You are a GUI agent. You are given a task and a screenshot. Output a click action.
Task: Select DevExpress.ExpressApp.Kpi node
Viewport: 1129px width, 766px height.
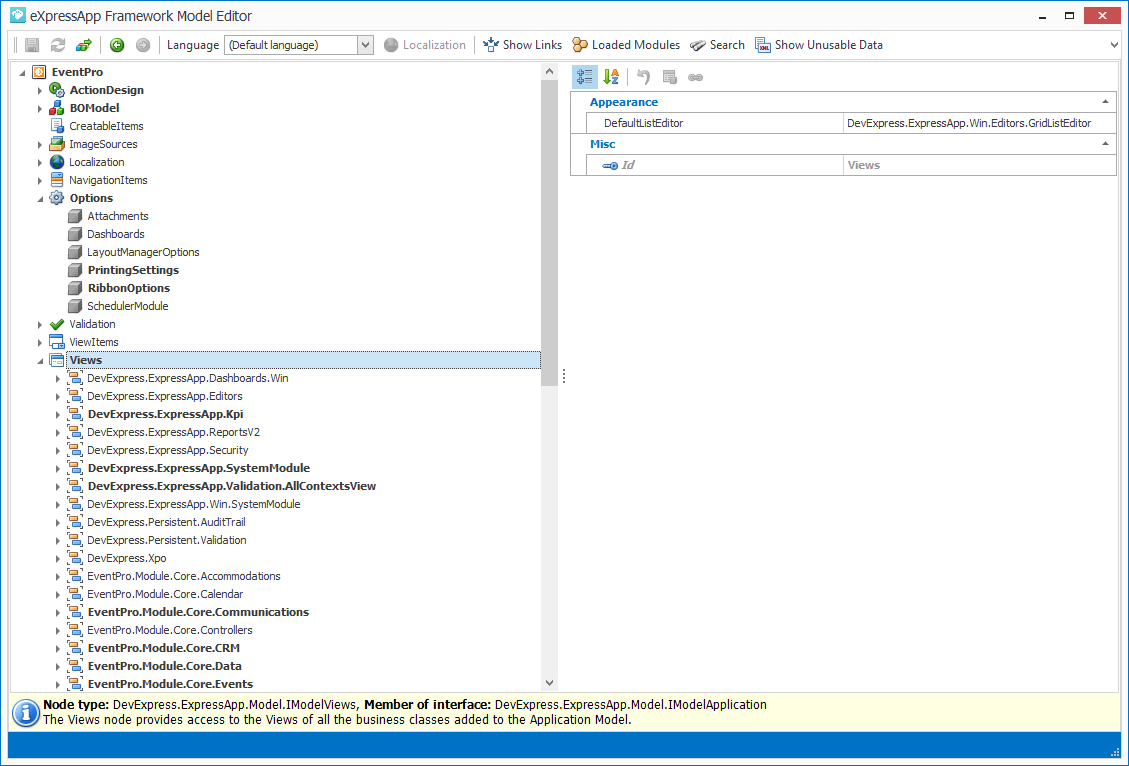pos(166,414)
